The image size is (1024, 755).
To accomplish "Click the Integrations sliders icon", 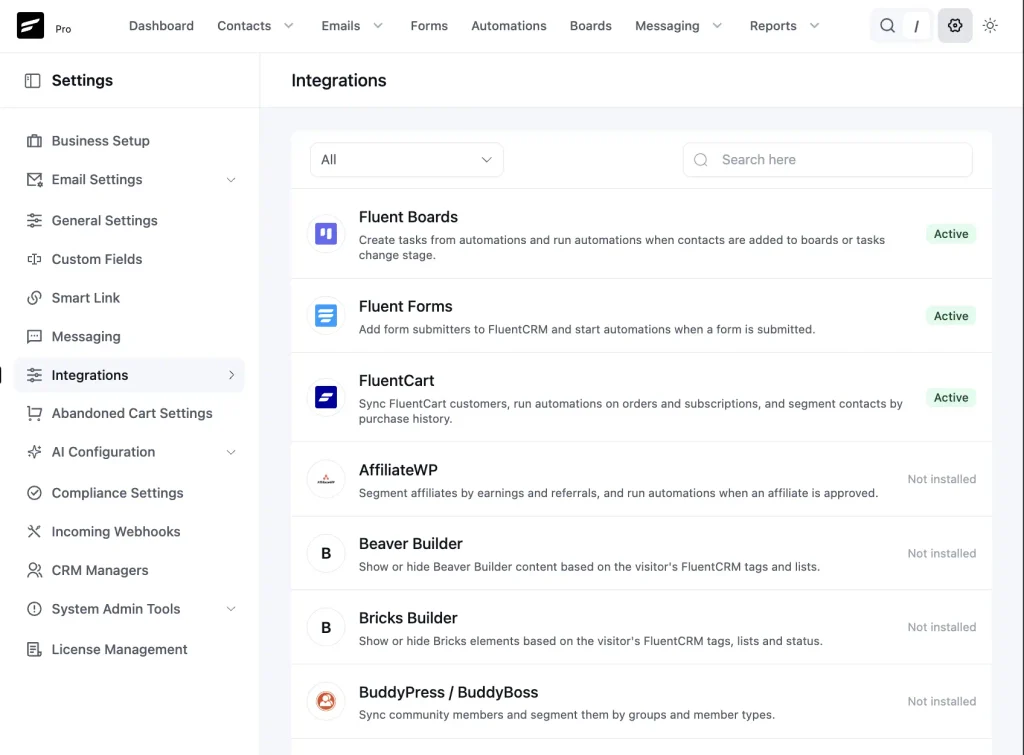I will (x=34, y=375).
